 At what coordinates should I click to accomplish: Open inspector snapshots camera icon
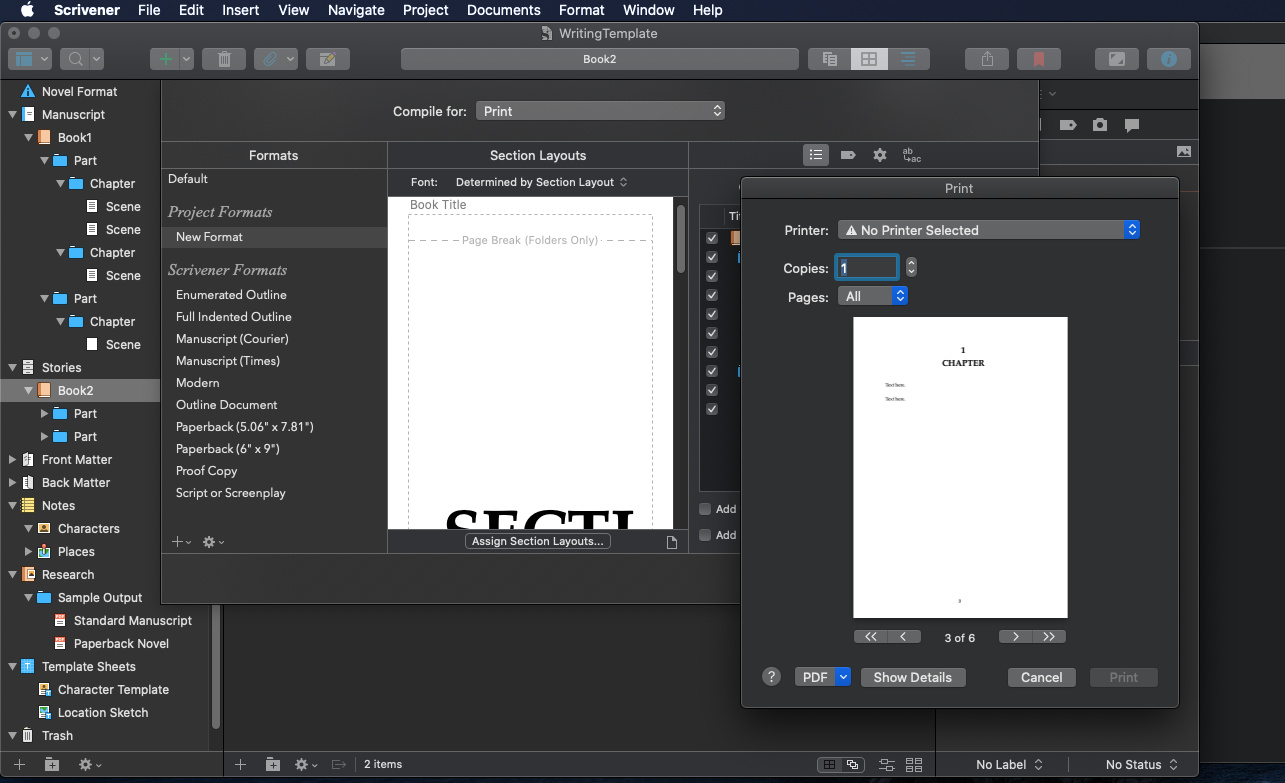pyautogui.click(x=1100, y=125)
